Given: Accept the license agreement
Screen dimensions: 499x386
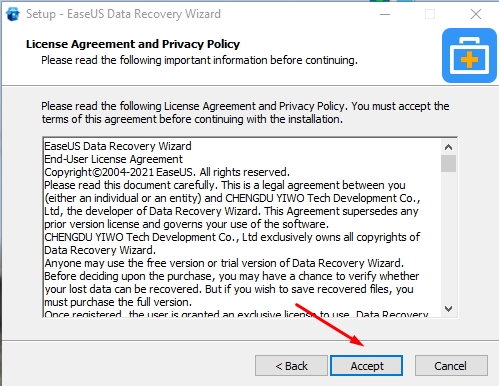Looking at the screenshot, I should coord(367,366).
